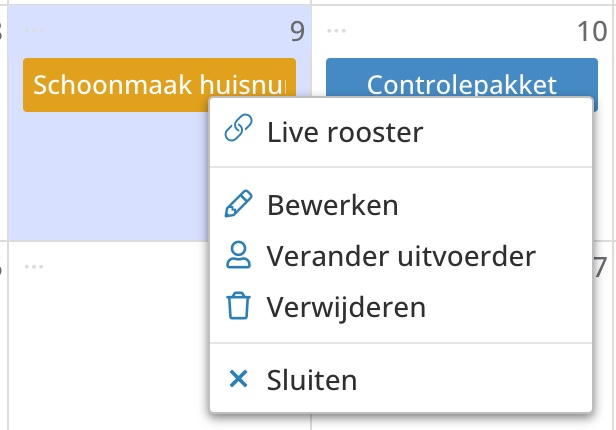This screenshot has width=616, height=430.
Task: Click the pencil icon next to Bewerken
Action: click(x=238, y=205)
